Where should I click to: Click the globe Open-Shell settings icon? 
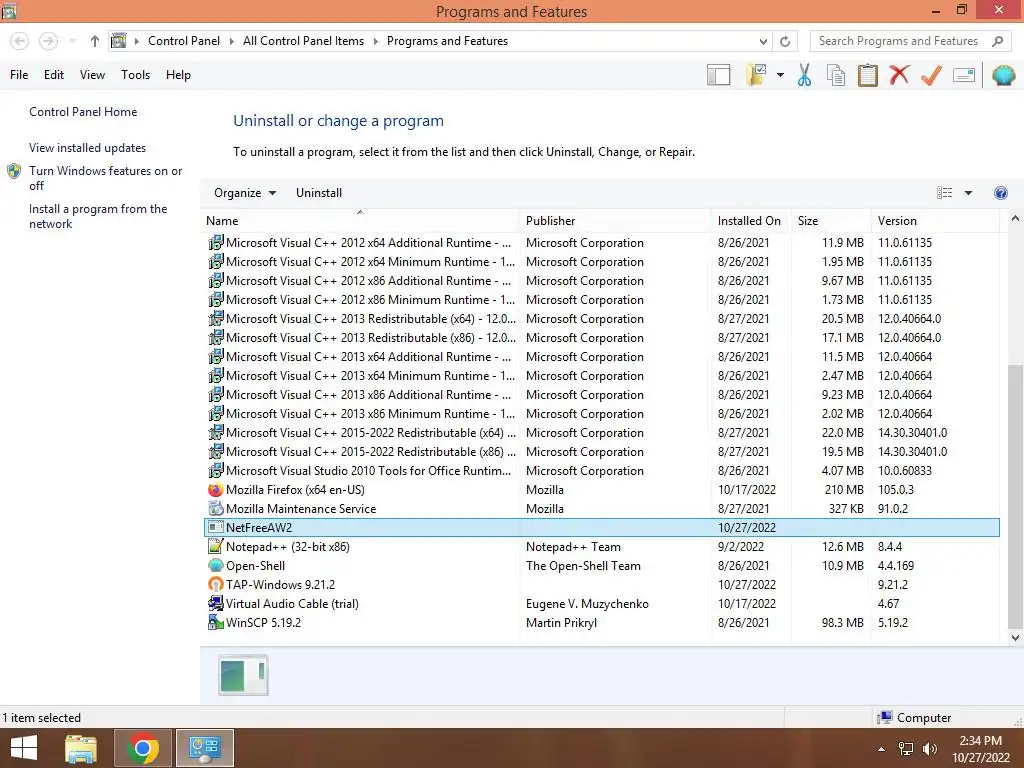tap(1003, 75)
